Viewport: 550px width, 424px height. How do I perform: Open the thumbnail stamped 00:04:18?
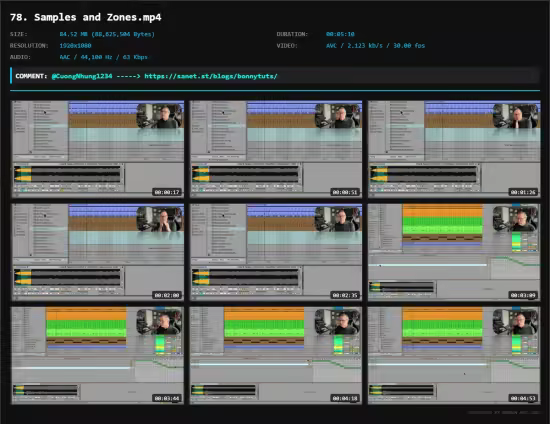click(276, 355)
